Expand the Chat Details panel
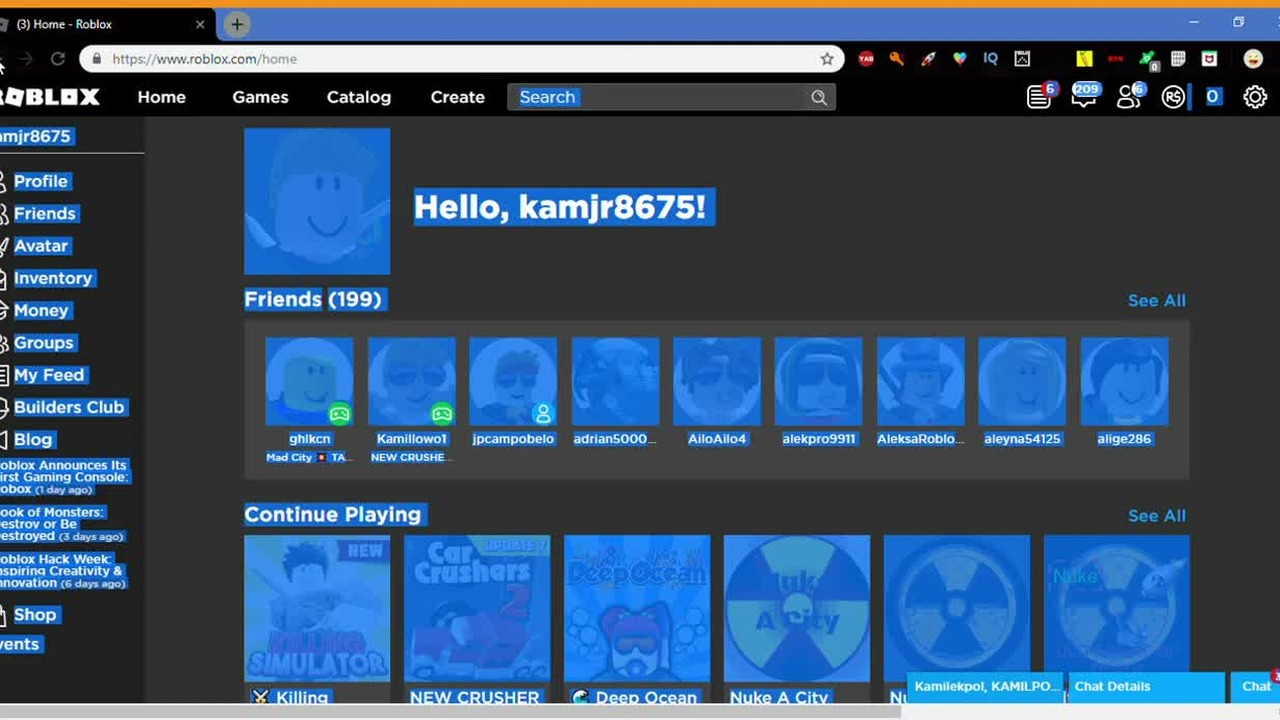Viewport: 1280px width, 720px height. (1146, 686)
